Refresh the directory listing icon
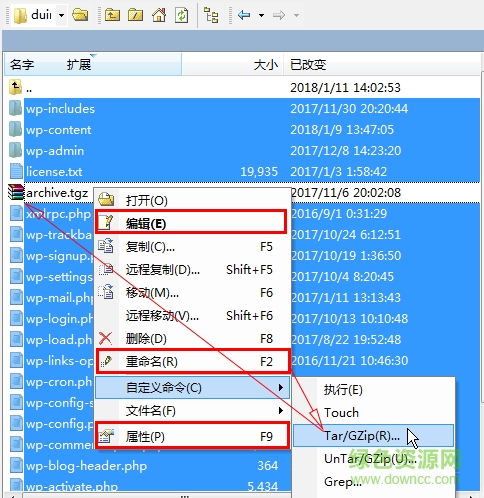Image resolution: width=484 pixels, height=498 pixels. click(182, 15)
